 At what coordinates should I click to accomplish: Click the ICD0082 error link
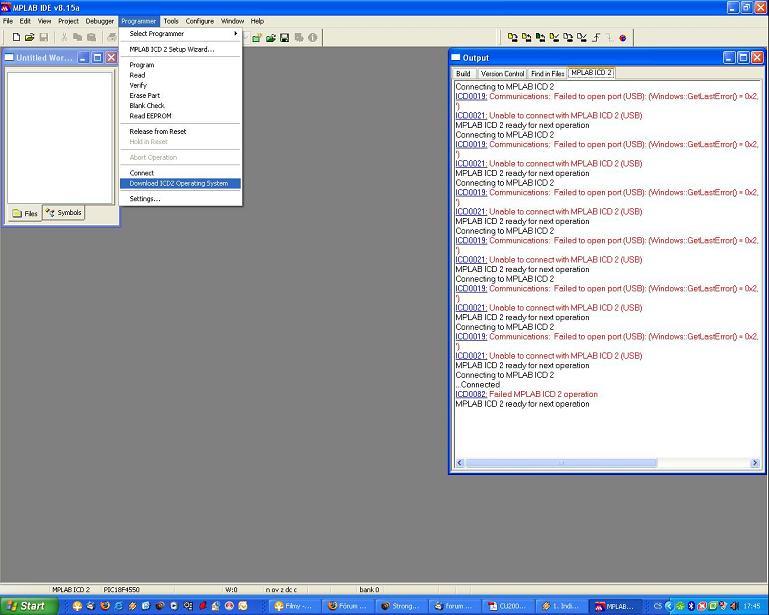click(471, 394)
